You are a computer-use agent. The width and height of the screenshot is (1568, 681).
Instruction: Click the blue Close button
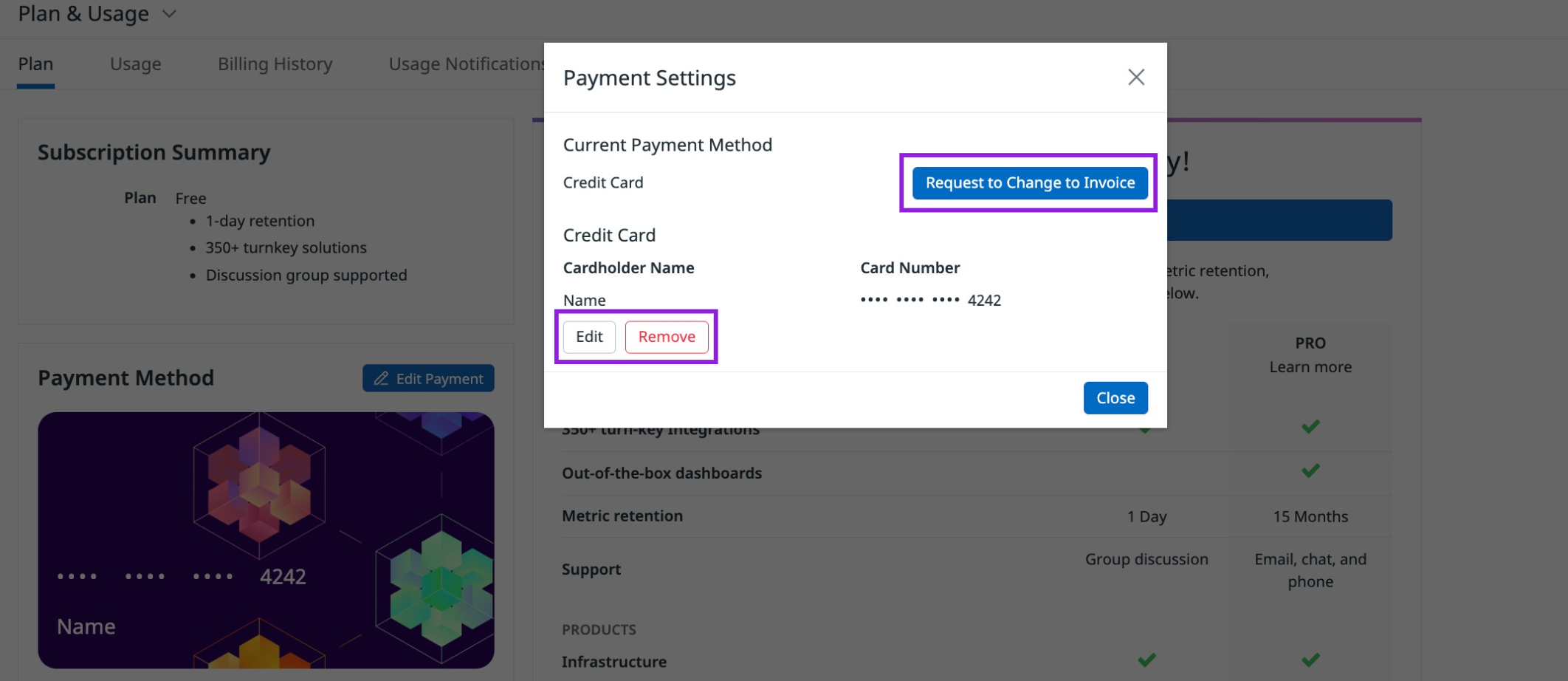(1115, 398)
